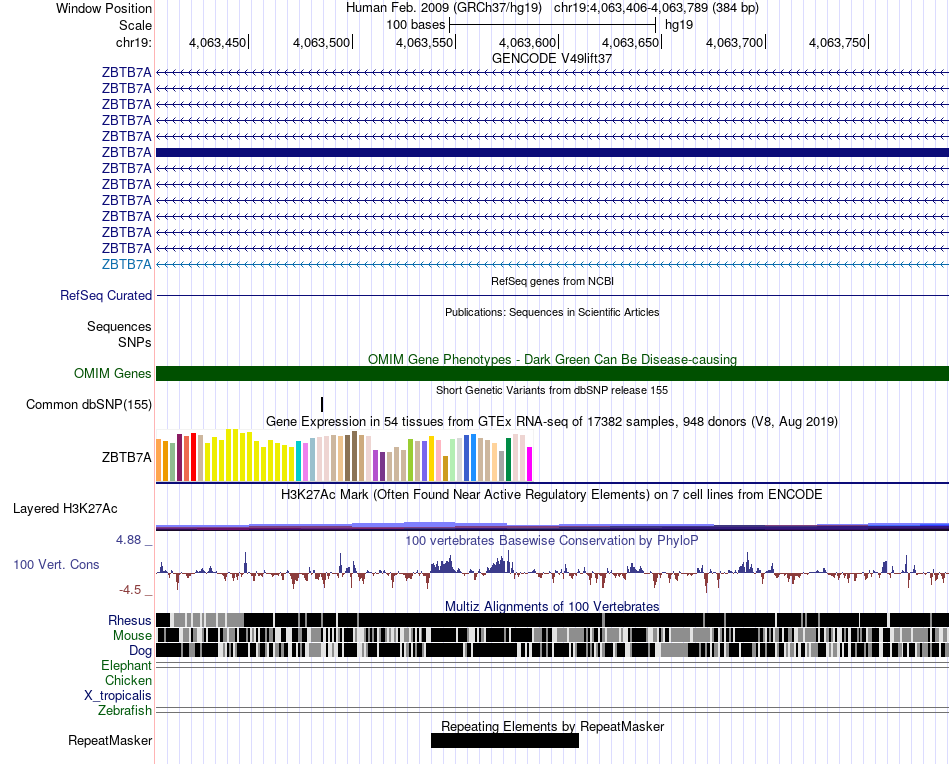
Task: Click the GENCODE V49lift37 track title
Action: [x=552, y=59]
